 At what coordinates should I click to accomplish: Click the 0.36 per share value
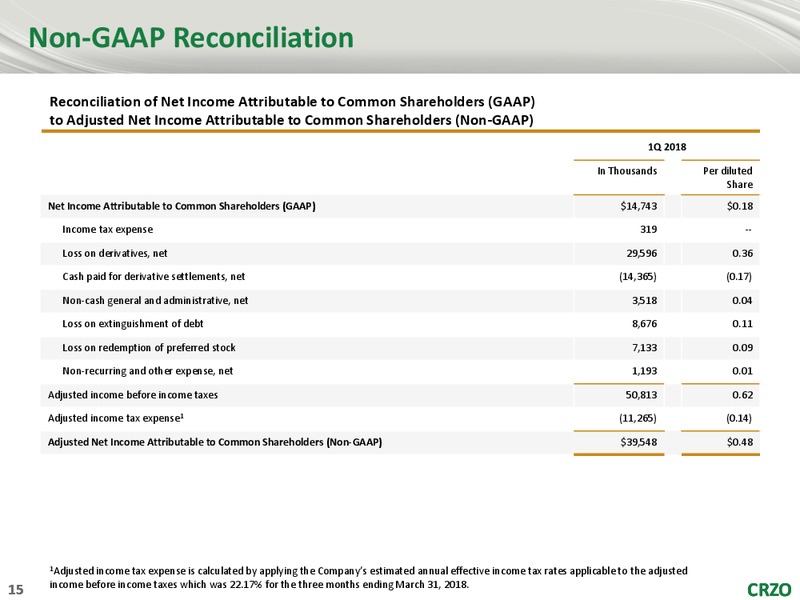point(742,254)
